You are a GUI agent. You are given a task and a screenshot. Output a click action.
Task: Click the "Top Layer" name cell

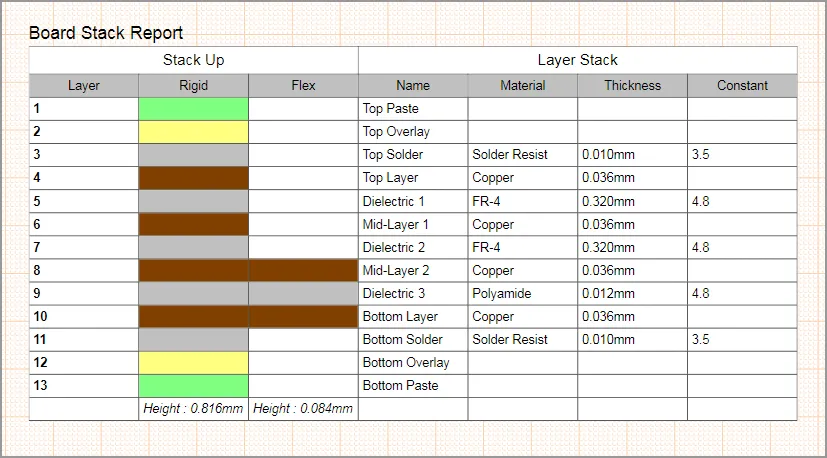[x=413, y=178]
